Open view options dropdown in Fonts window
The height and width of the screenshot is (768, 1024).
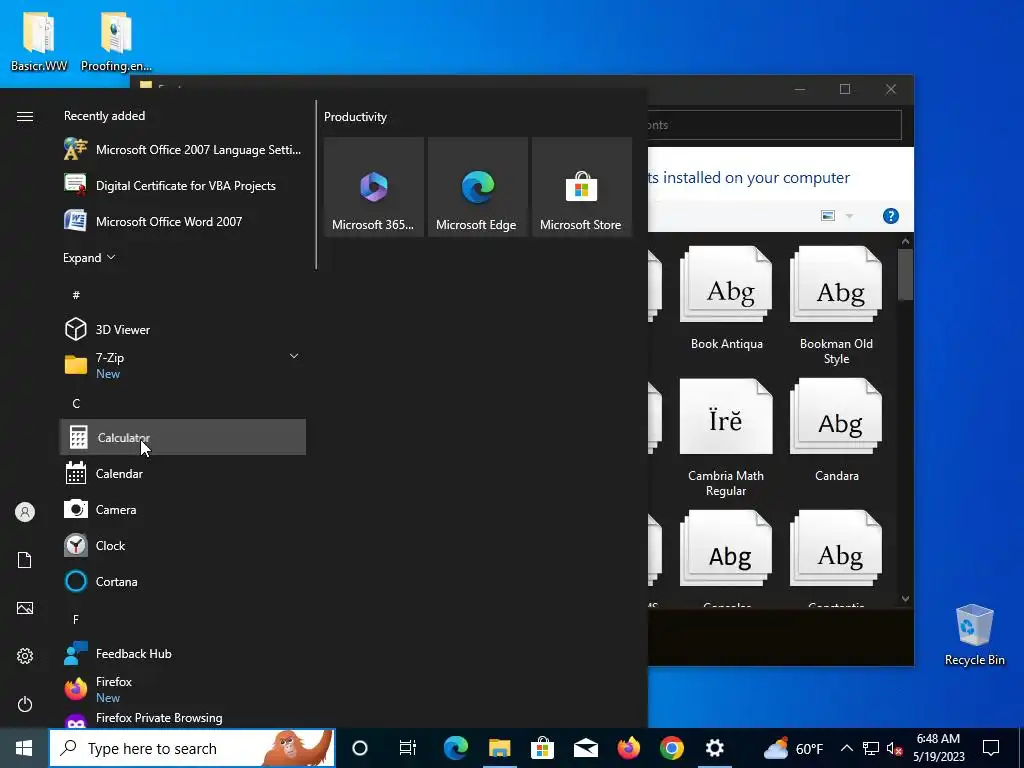coord(850,216)
